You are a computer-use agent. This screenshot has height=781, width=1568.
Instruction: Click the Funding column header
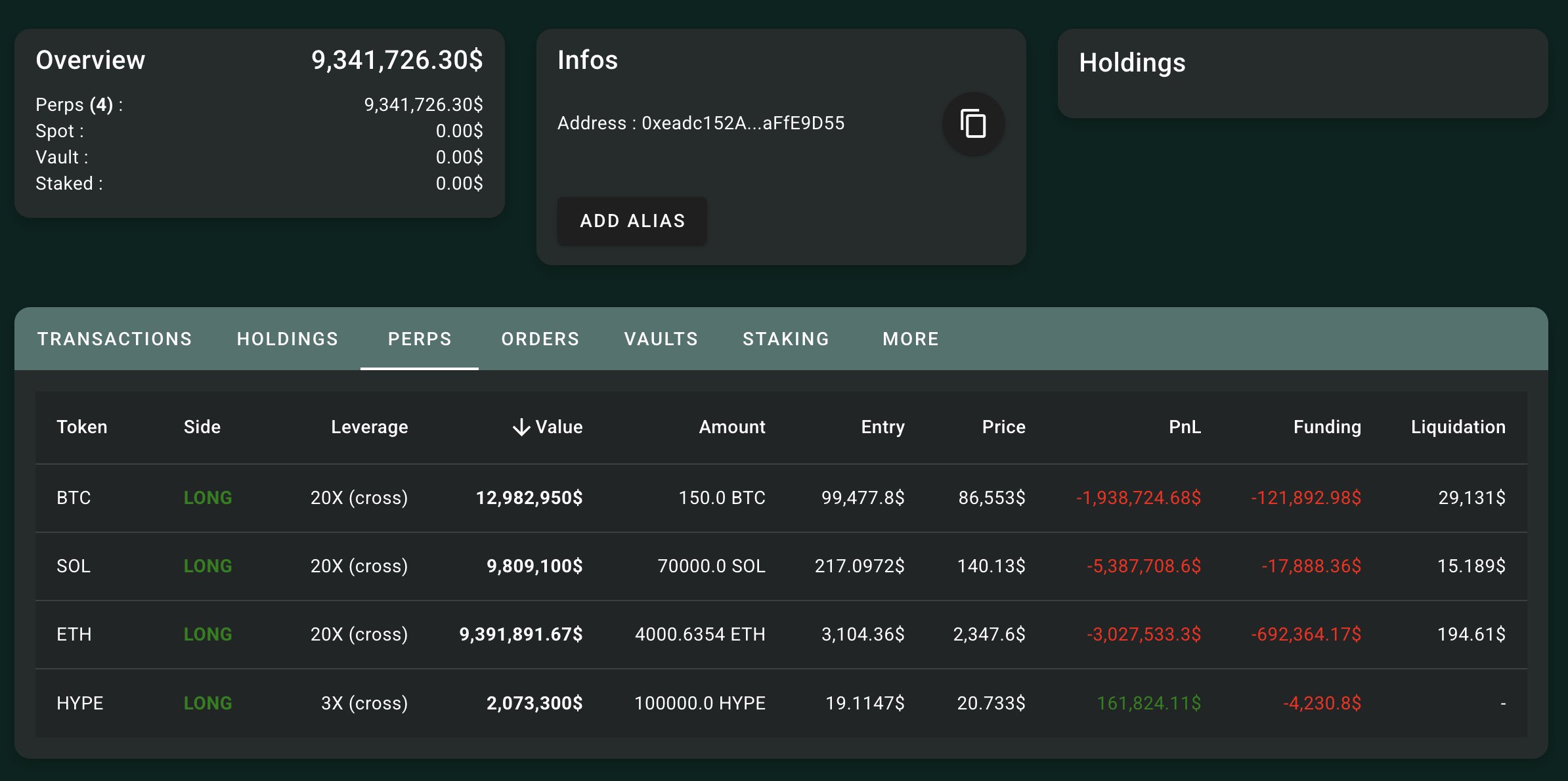1326,427
